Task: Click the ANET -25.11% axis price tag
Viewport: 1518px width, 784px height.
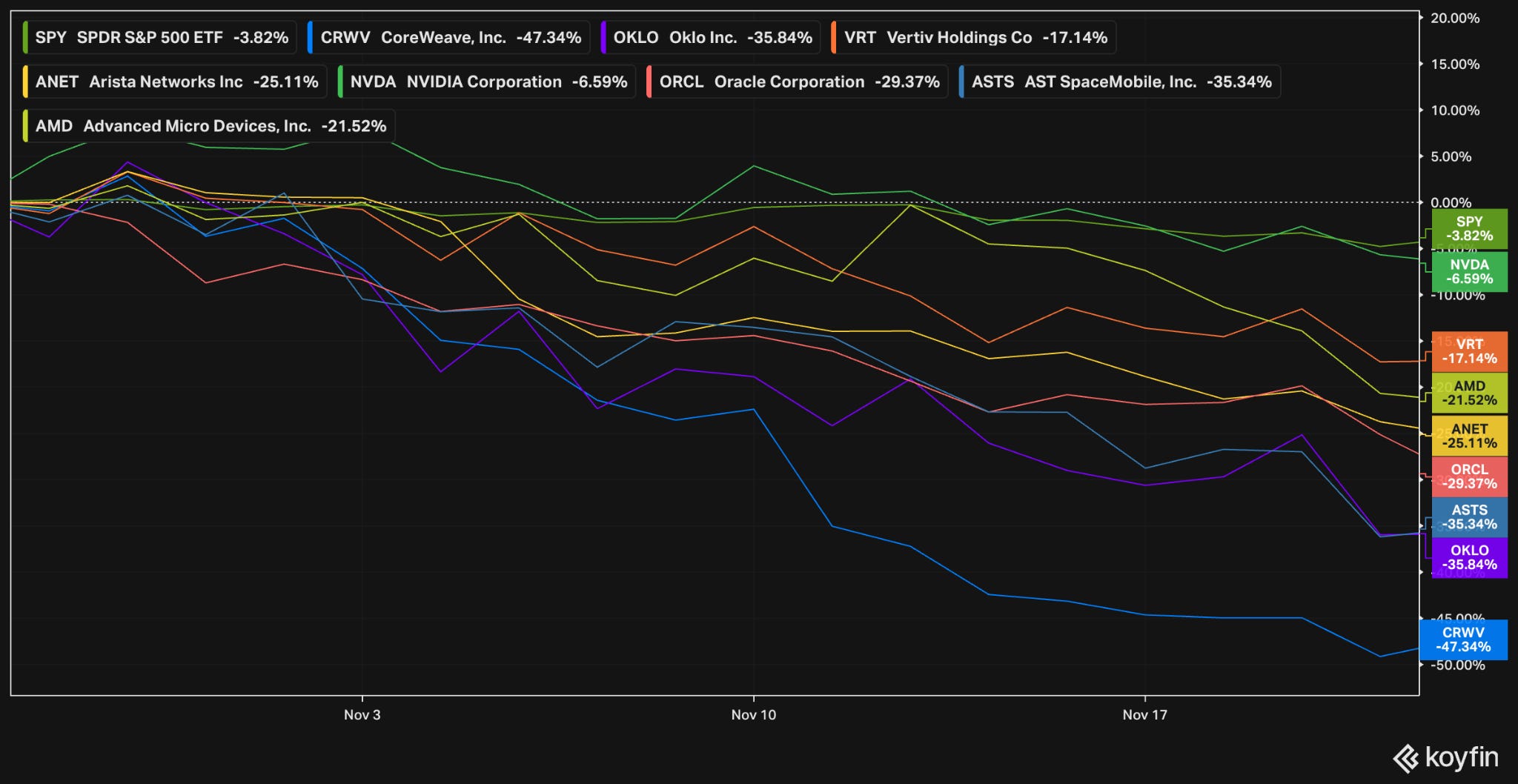Action: tap(1469, 436)
